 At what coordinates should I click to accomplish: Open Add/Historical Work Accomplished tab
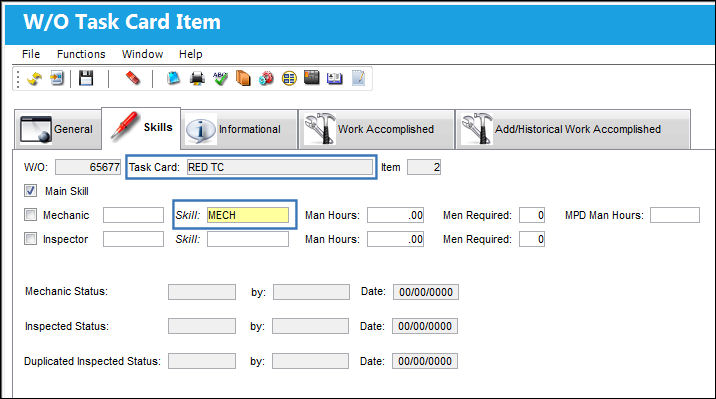pos(573,129)
